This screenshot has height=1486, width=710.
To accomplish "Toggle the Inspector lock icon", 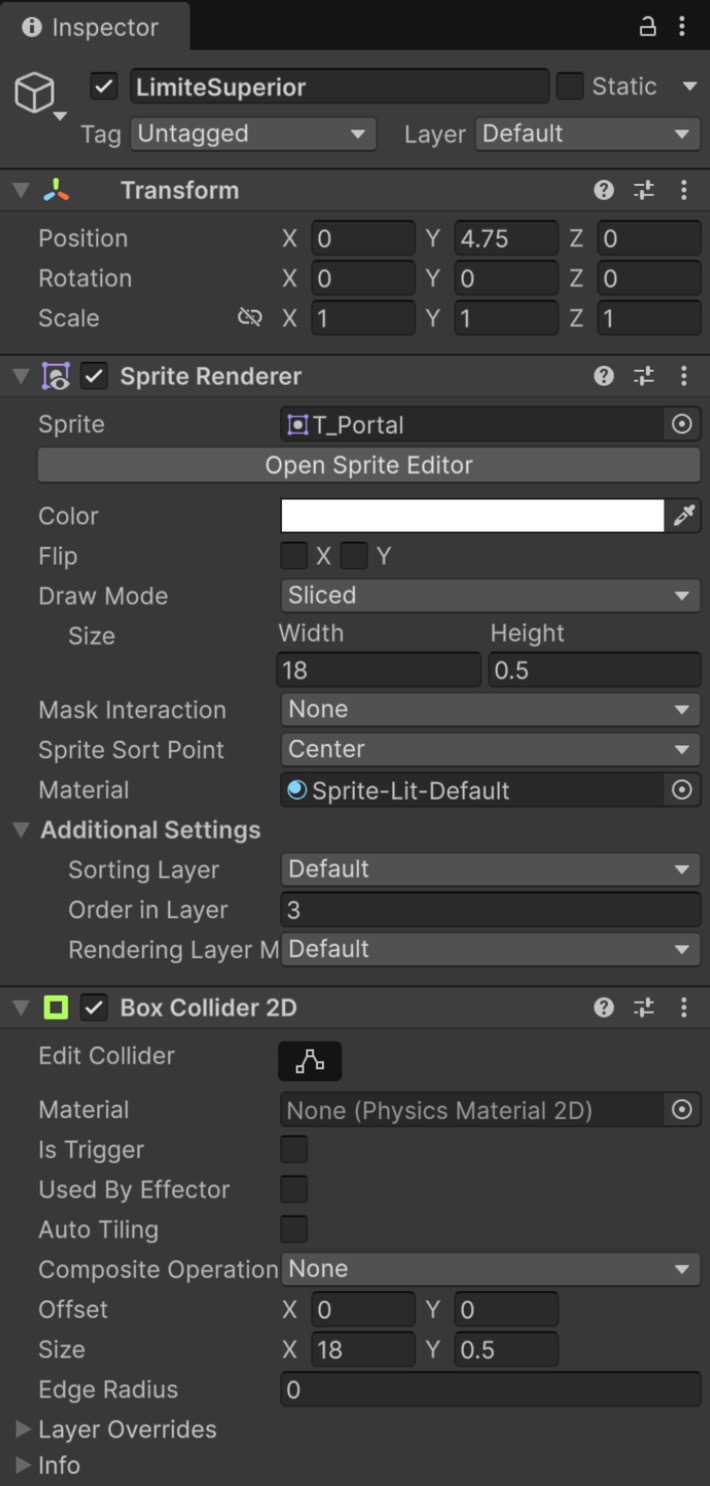I will coord(648,27).
